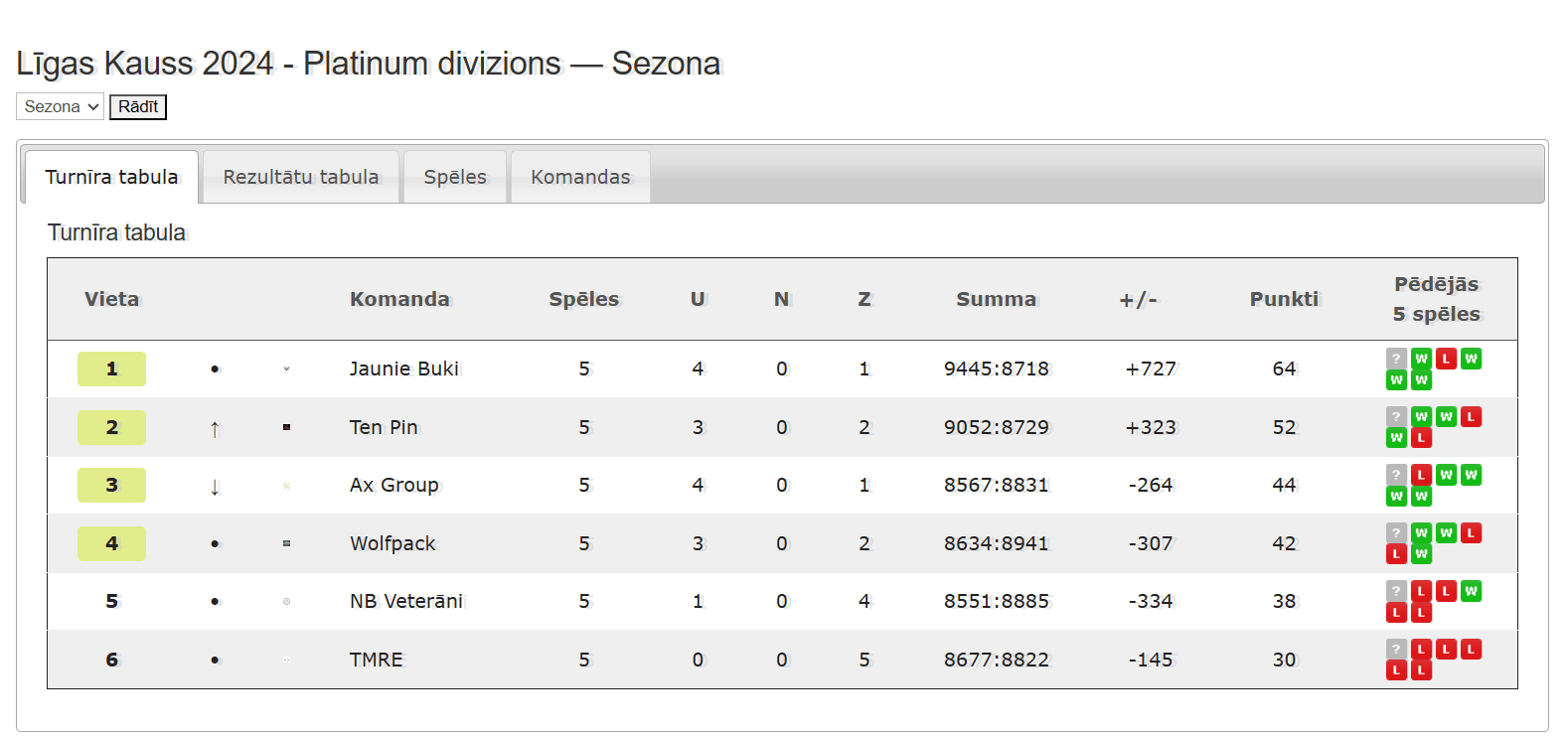The height and width of the screenshot is (737, 1568).
Task: Open the Ten Pin team row
Action: coord(782,427)
